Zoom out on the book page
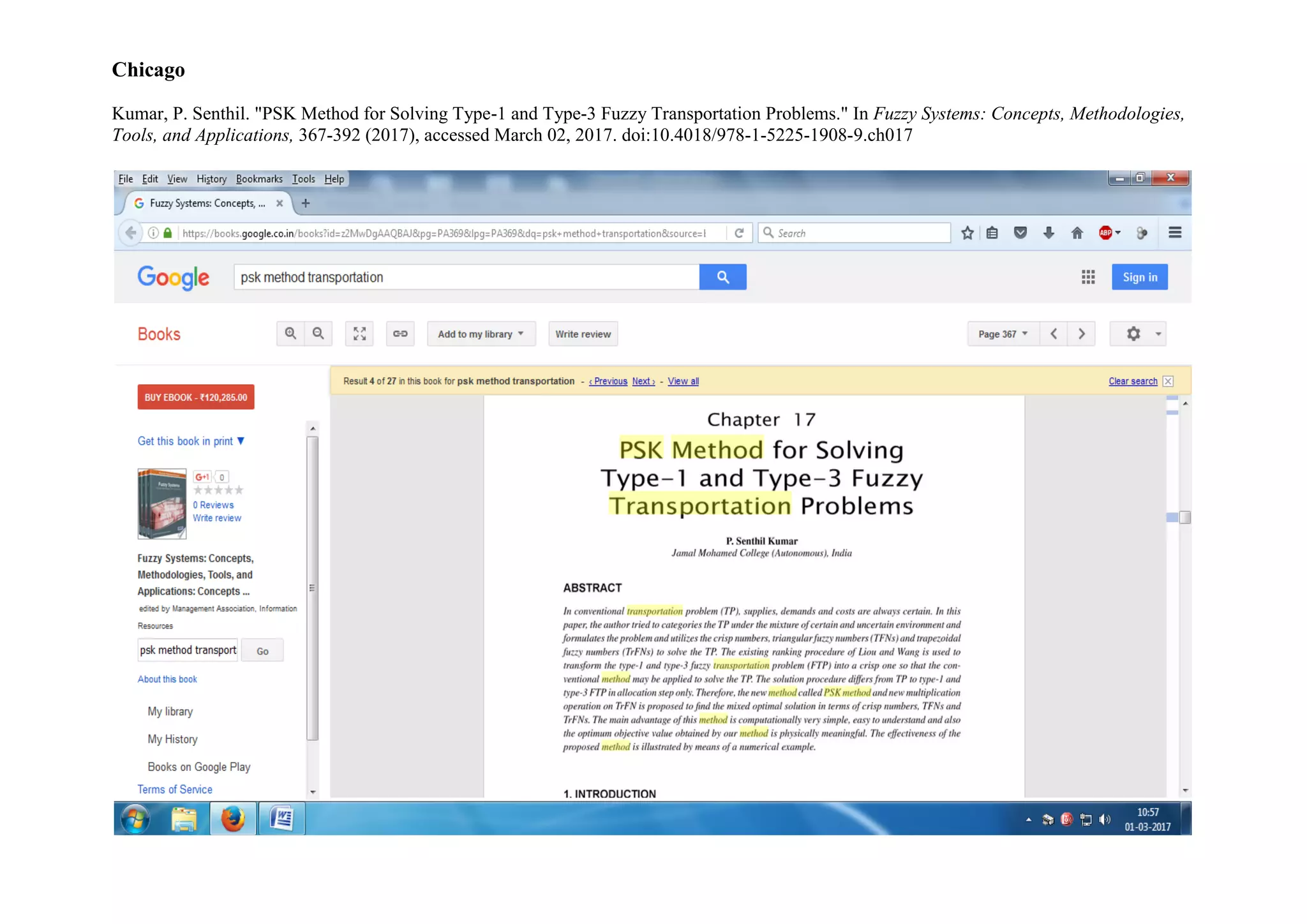 [318, 334]
